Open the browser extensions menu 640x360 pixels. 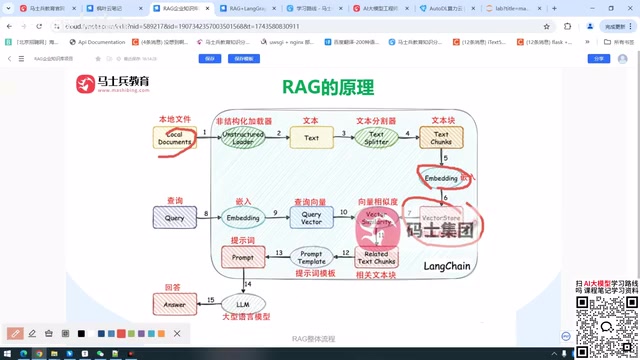click(567, 26)
